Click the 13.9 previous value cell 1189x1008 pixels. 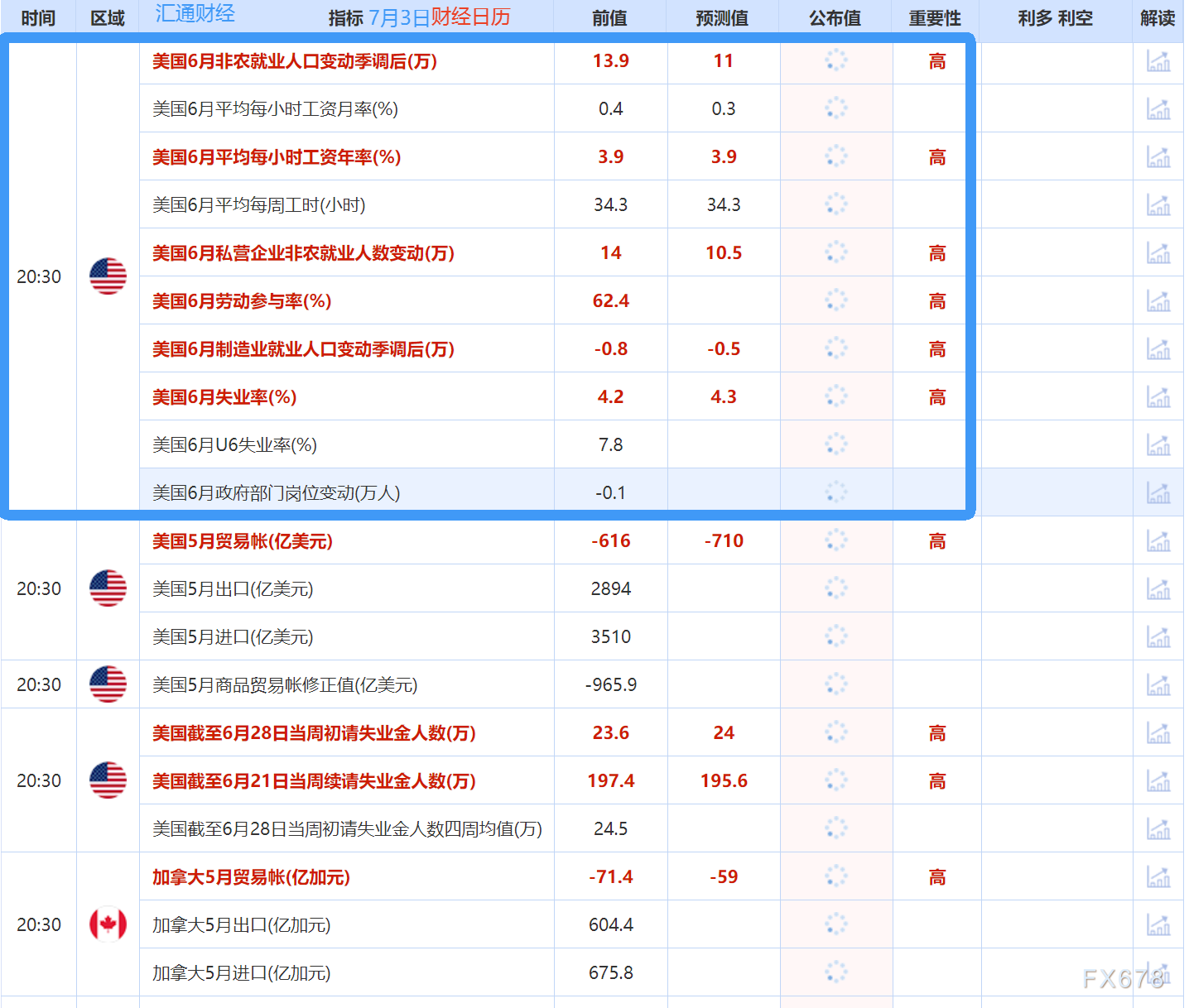point(610,60)
